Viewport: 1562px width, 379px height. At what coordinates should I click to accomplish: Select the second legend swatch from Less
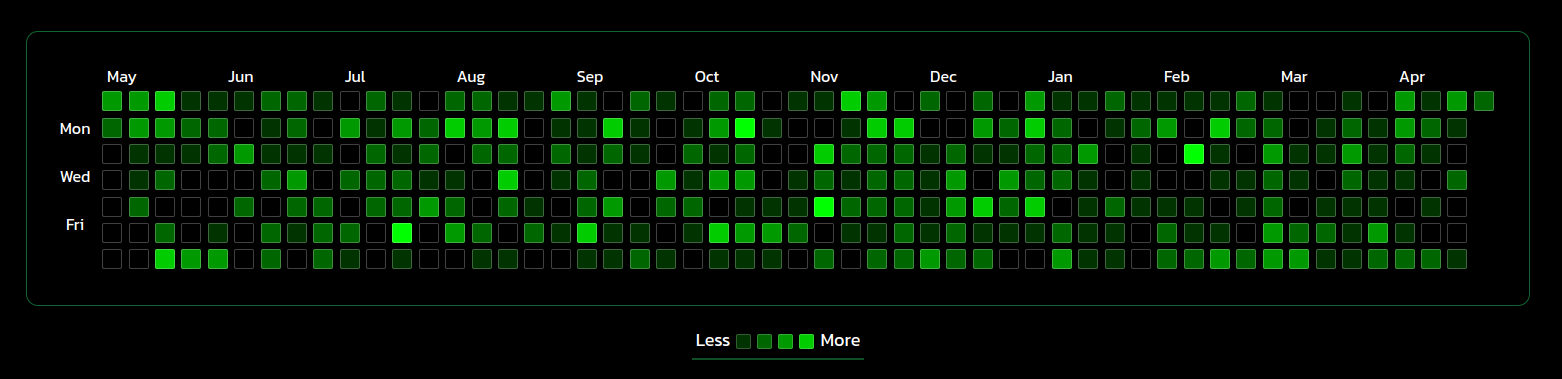pyautogui.click(x=764, y=341)
